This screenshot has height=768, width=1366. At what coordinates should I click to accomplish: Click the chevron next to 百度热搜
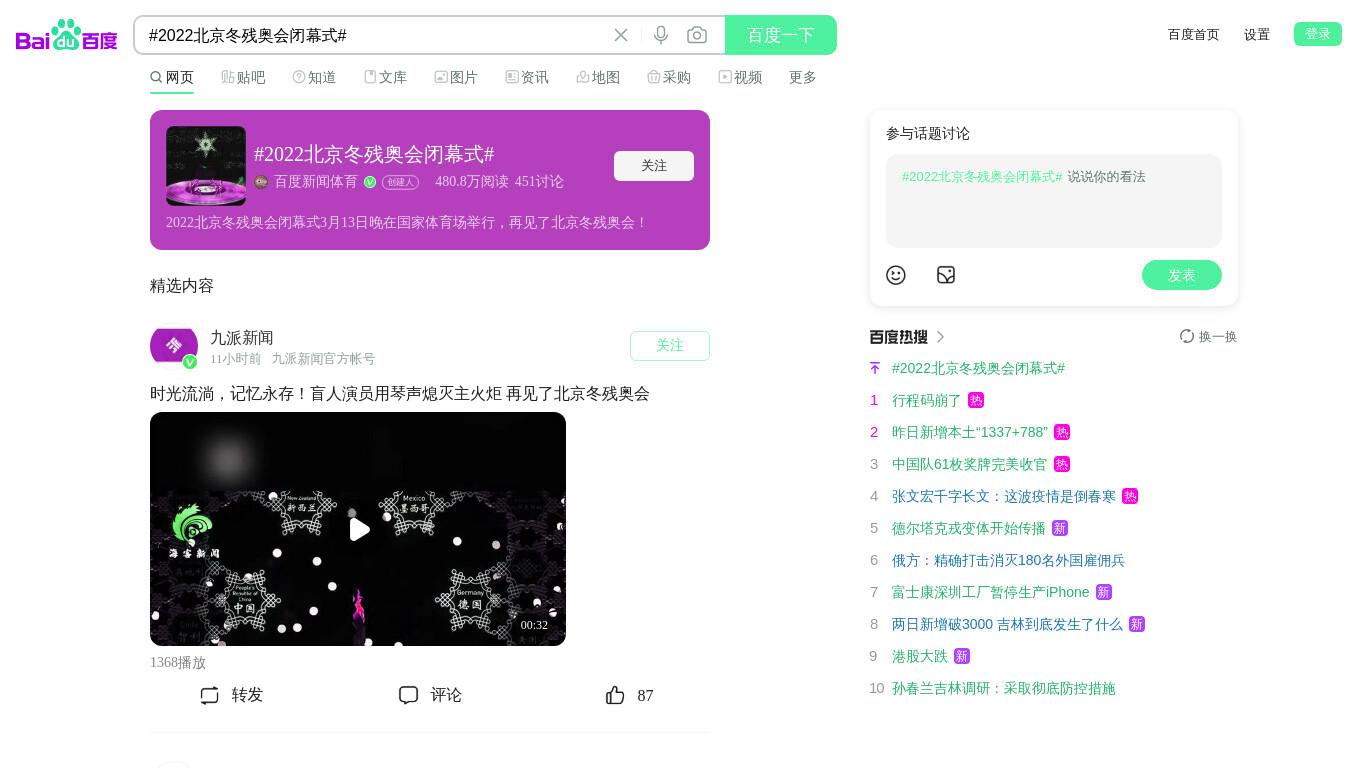[x=940, y=337]
